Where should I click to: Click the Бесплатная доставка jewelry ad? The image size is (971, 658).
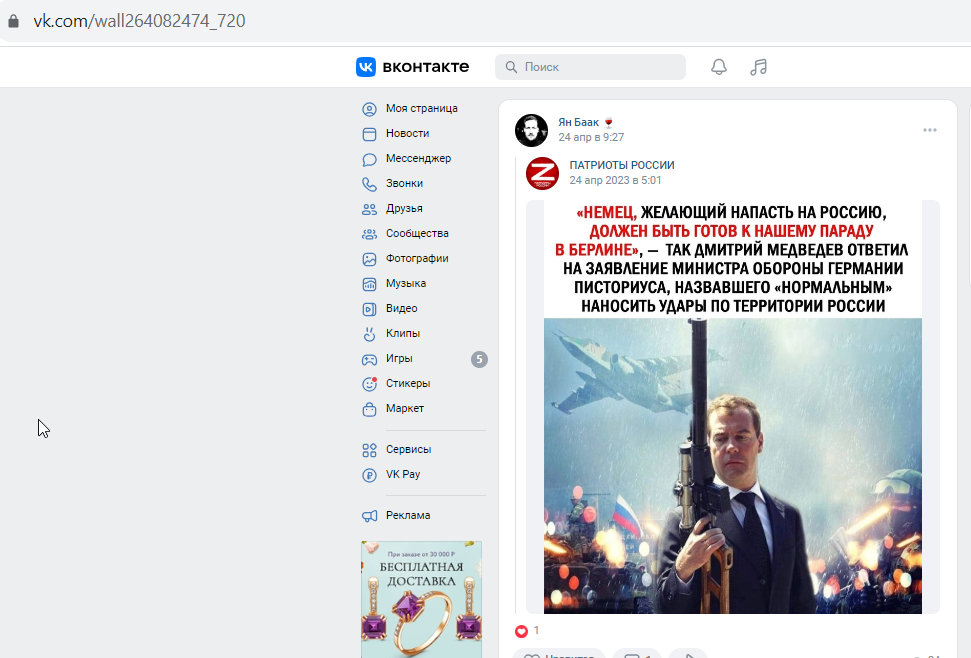click(422, 599)
